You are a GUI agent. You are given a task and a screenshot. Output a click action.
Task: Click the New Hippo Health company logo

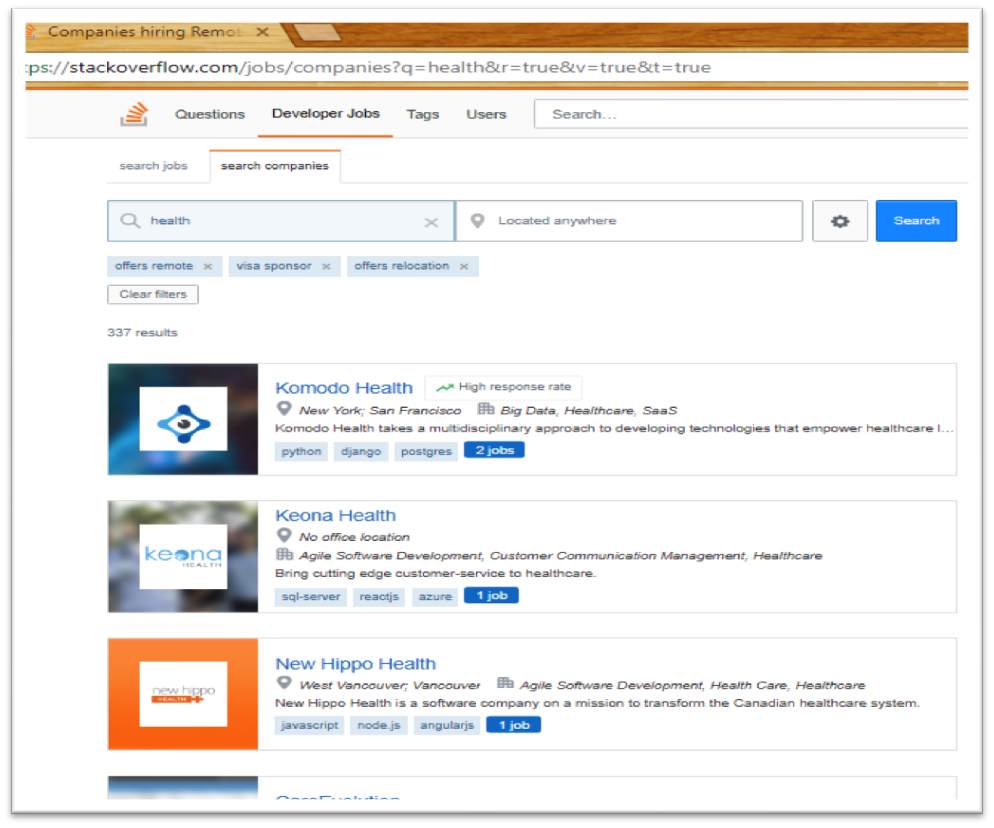tap(183, 694)
